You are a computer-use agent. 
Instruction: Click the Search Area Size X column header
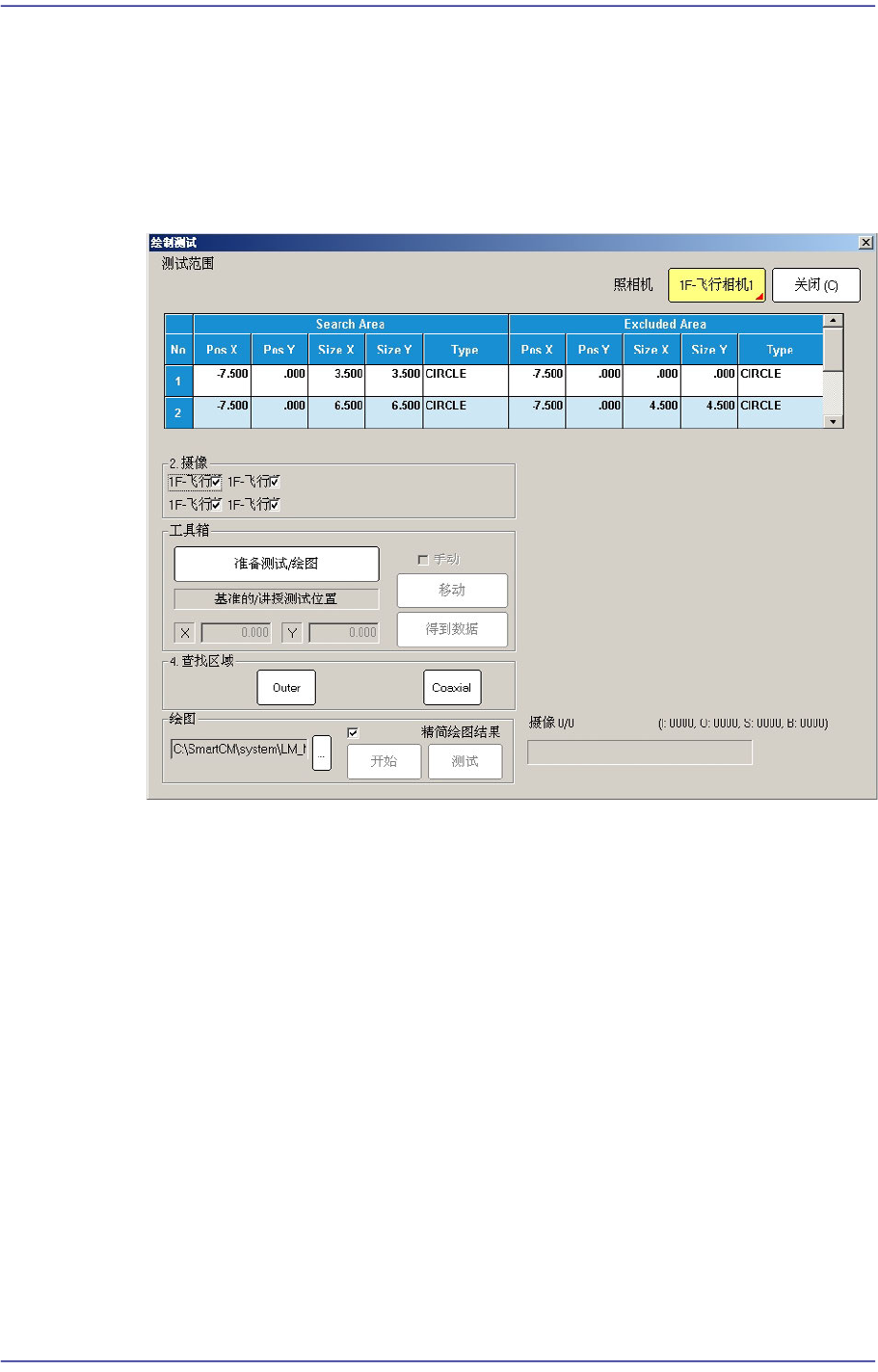point(336,350)
